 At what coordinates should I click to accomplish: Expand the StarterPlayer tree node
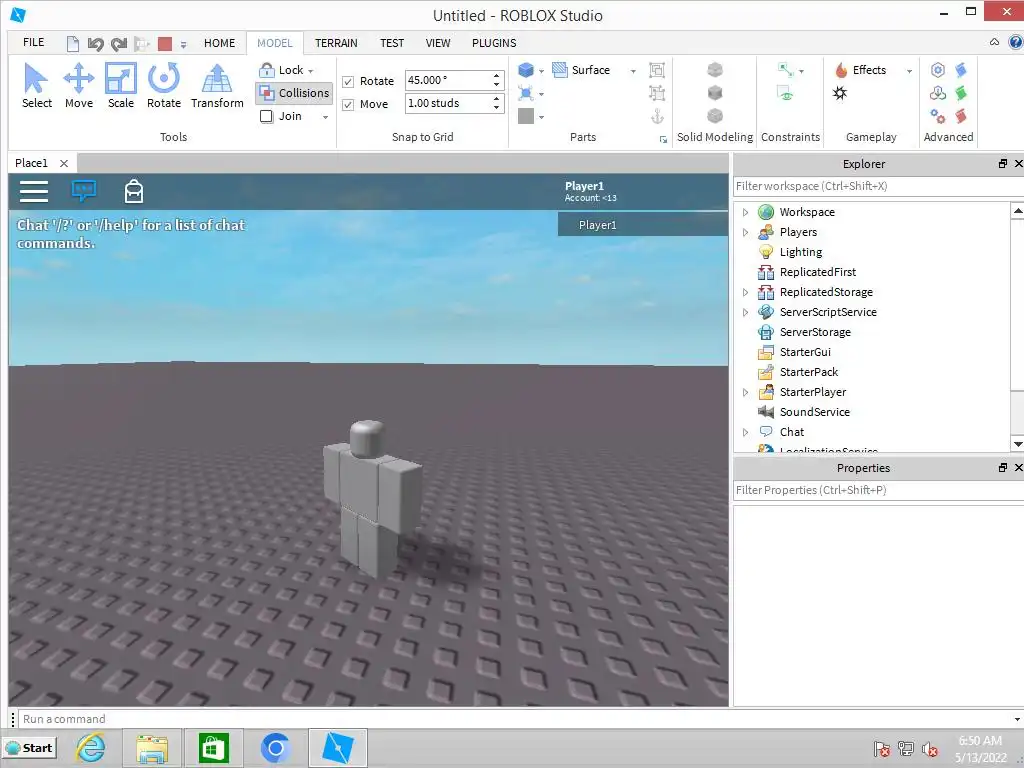click(745, 392)
